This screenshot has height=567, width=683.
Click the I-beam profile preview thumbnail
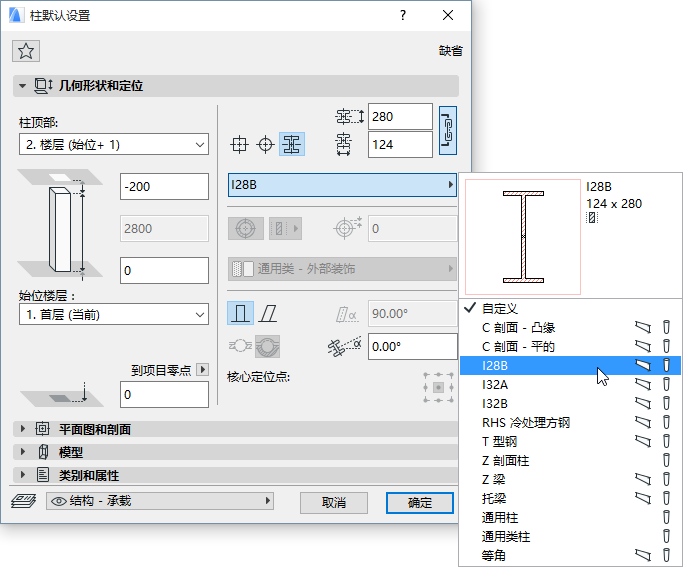pyautogui.click(x=523, y=237)
